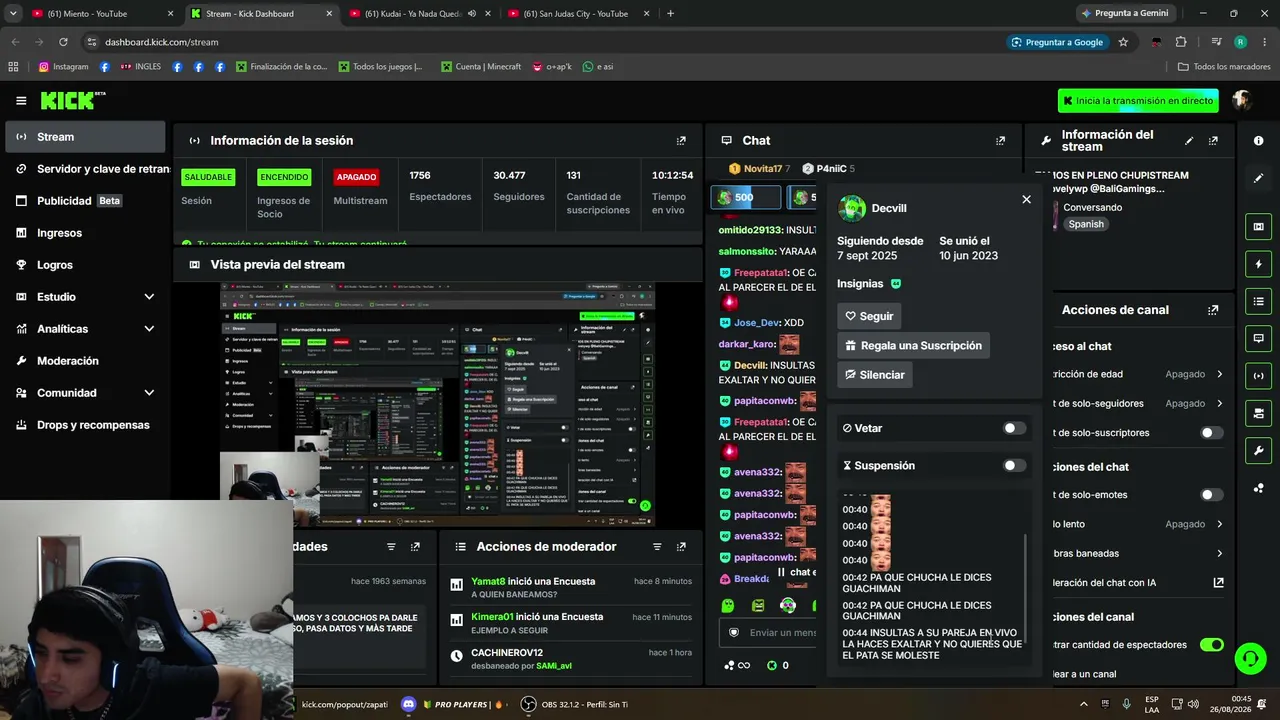Toggle the Suspensión switch for Decvill

1014,465
